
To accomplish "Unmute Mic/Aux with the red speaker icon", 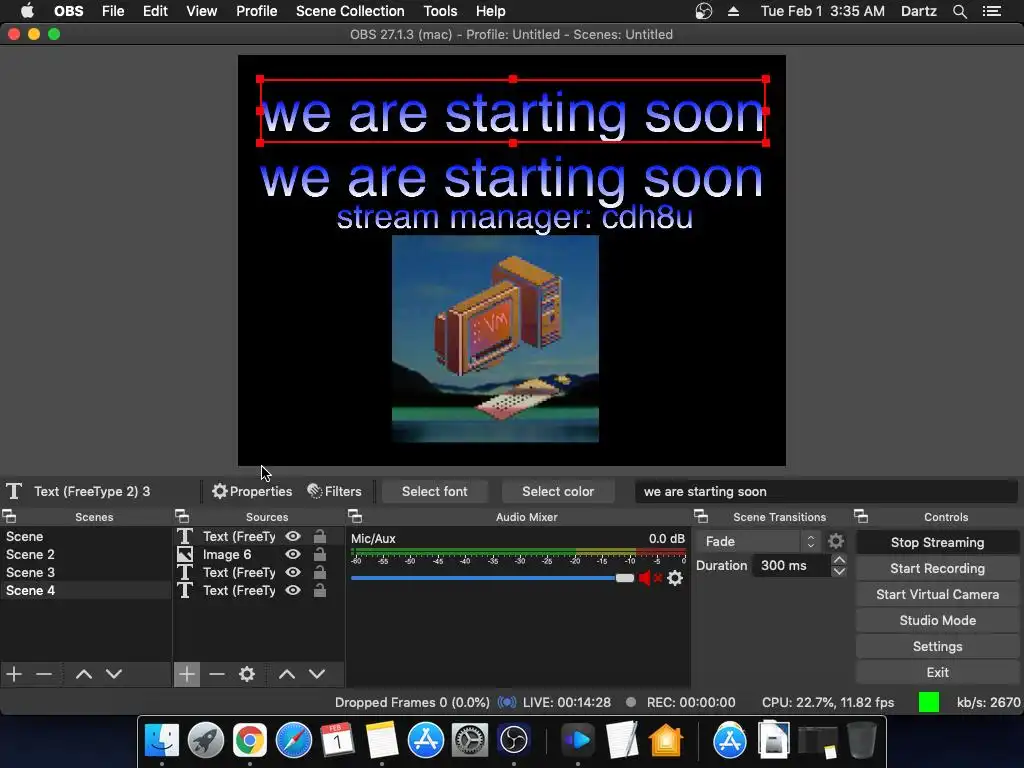I will pos(649,578).
